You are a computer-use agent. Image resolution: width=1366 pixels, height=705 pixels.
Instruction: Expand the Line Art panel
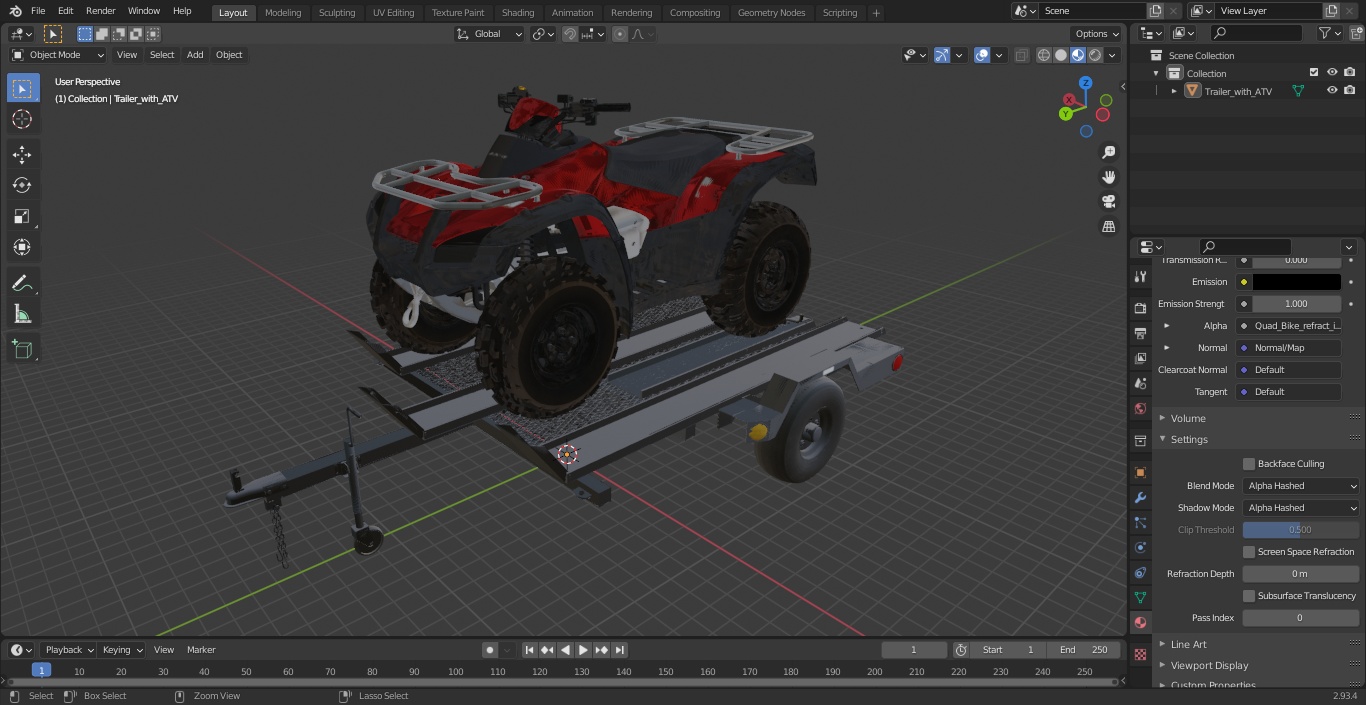coord(1188,644)
